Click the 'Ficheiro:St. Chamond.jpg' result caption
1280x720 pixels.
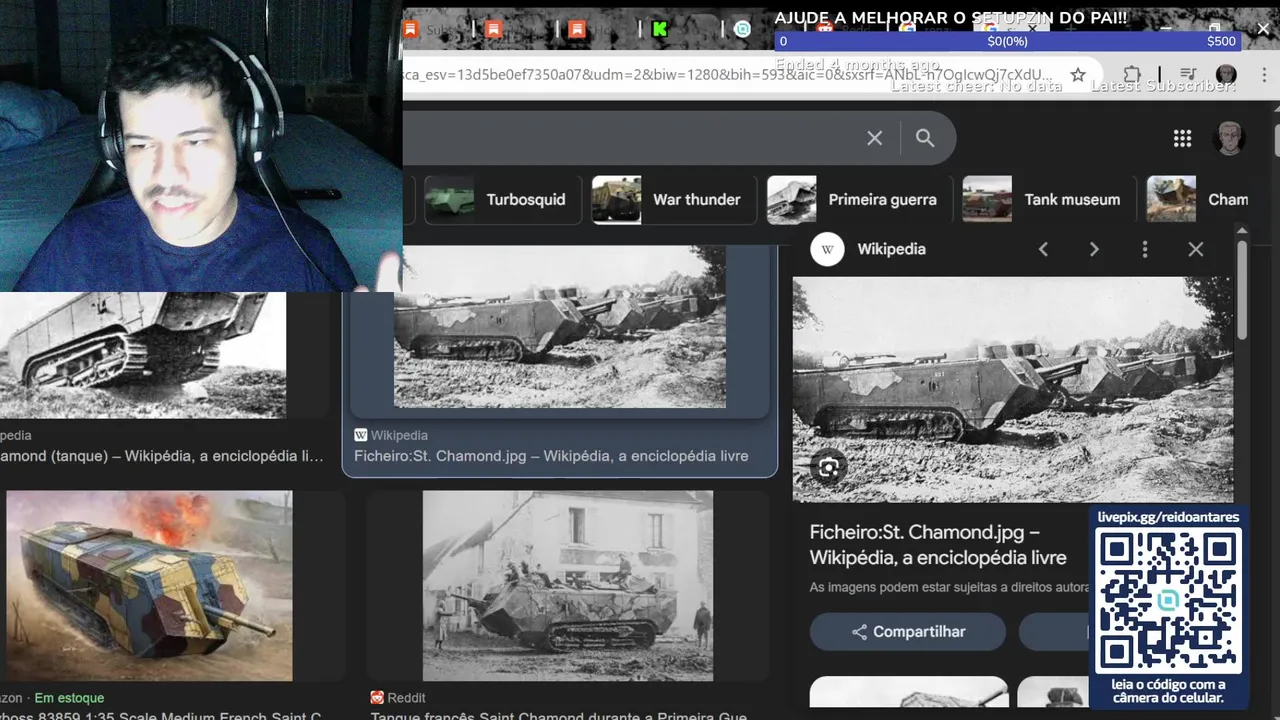click(551, 456)
